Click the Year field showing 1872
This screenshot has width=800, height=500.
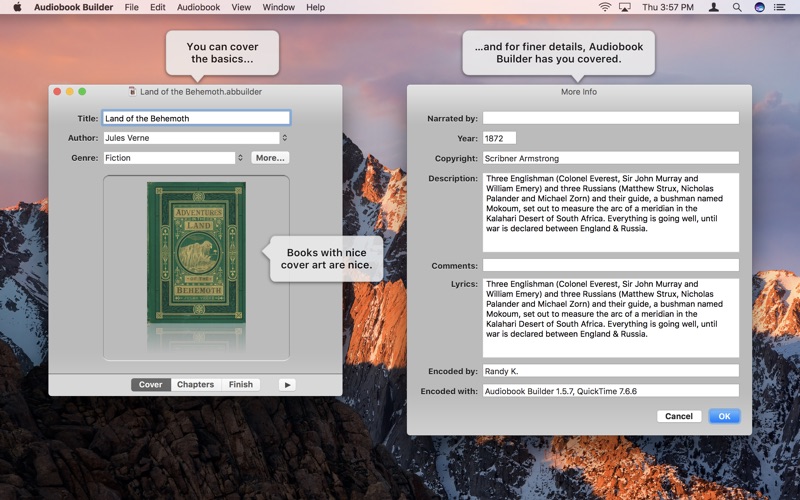[499, 138]
